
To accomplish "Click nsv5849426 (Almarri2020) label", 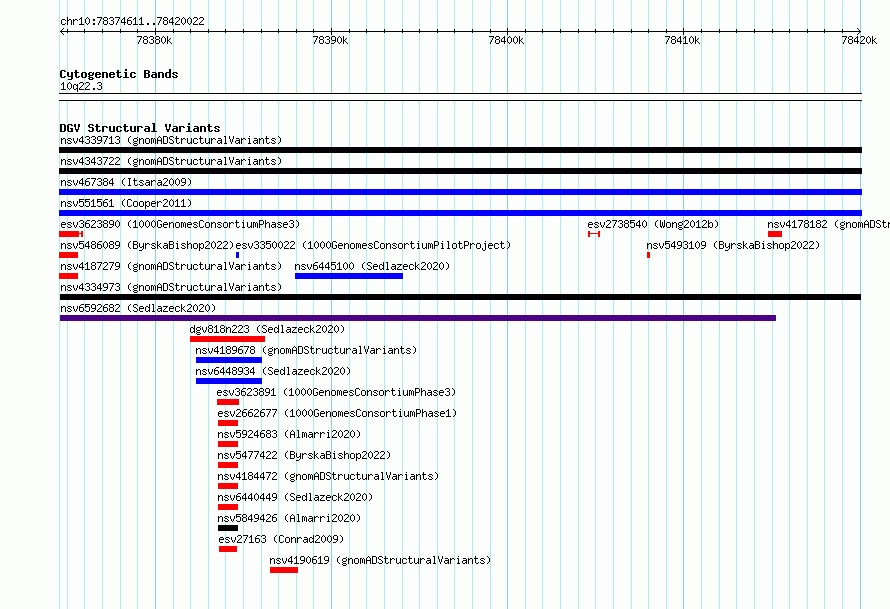I will (x=289, y=518).
